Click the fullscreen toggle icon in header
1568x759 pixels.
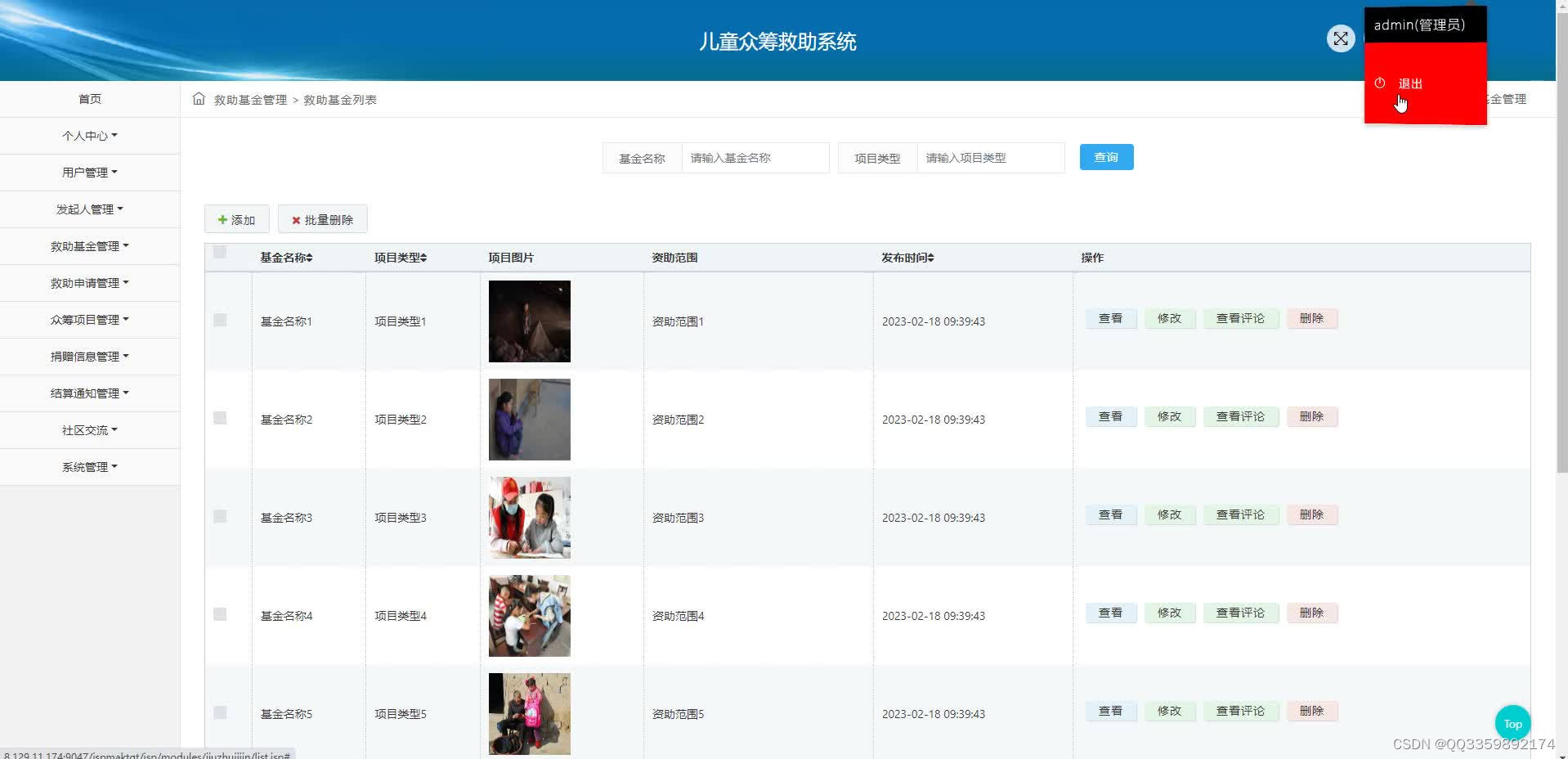1341,38
